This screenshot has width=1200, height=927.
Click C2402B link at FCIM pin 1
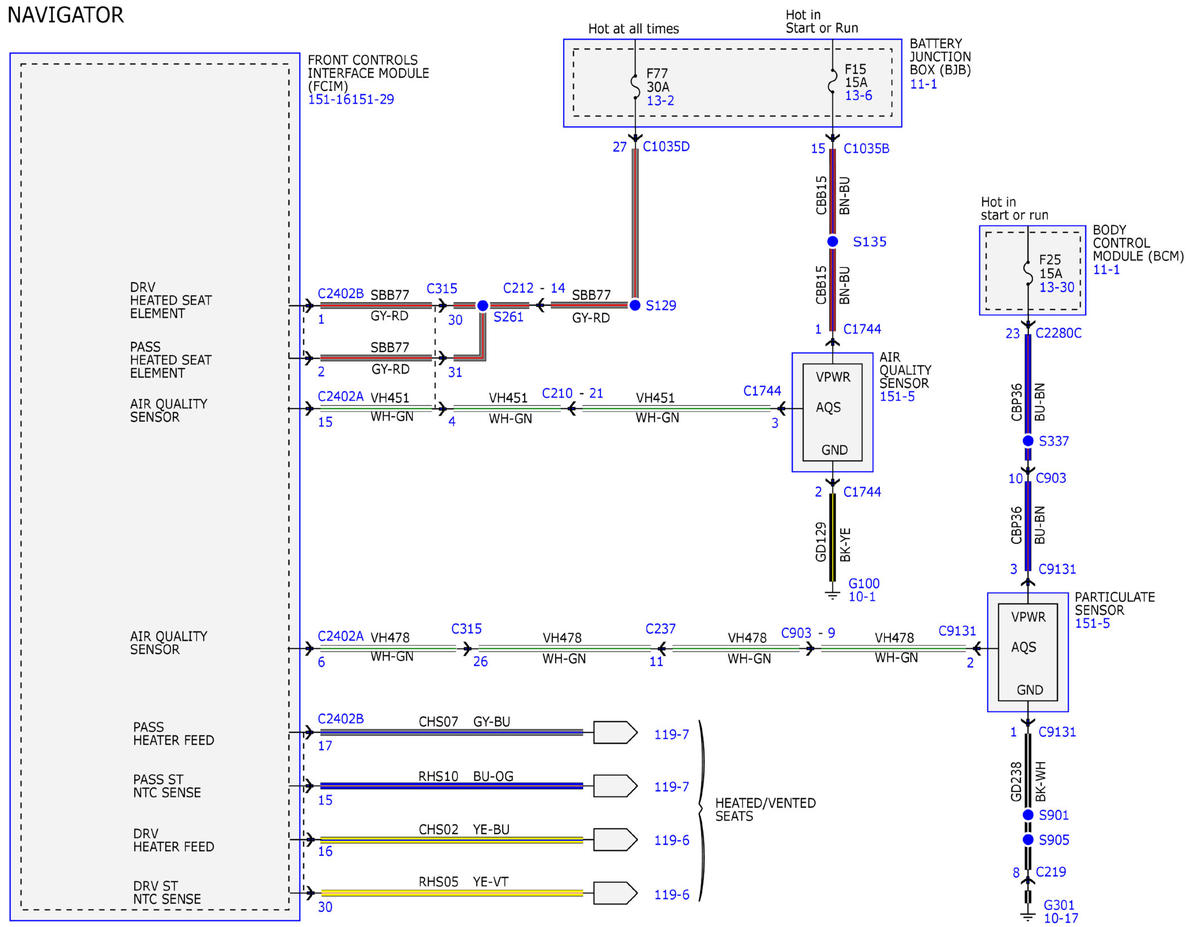click(x=341, y=294)
